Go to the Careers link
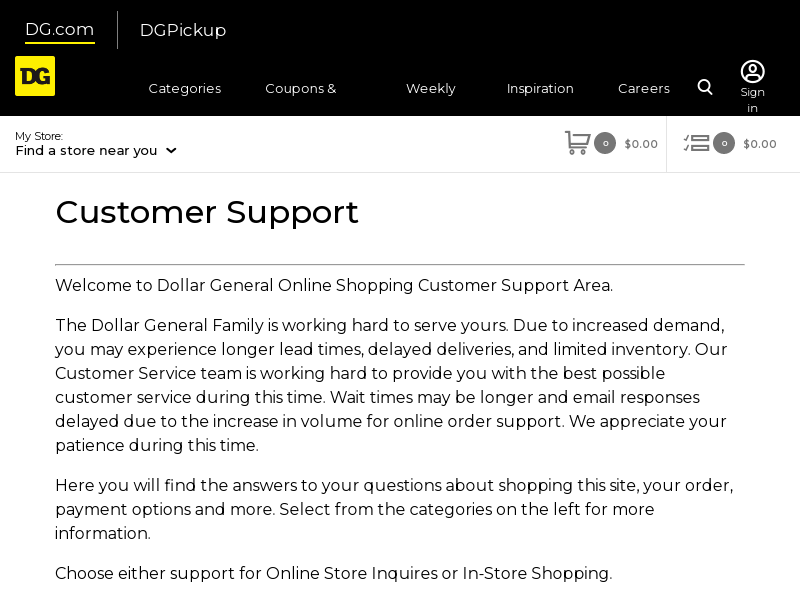Screen dimensions: 800x600 (x=644, y=88)
